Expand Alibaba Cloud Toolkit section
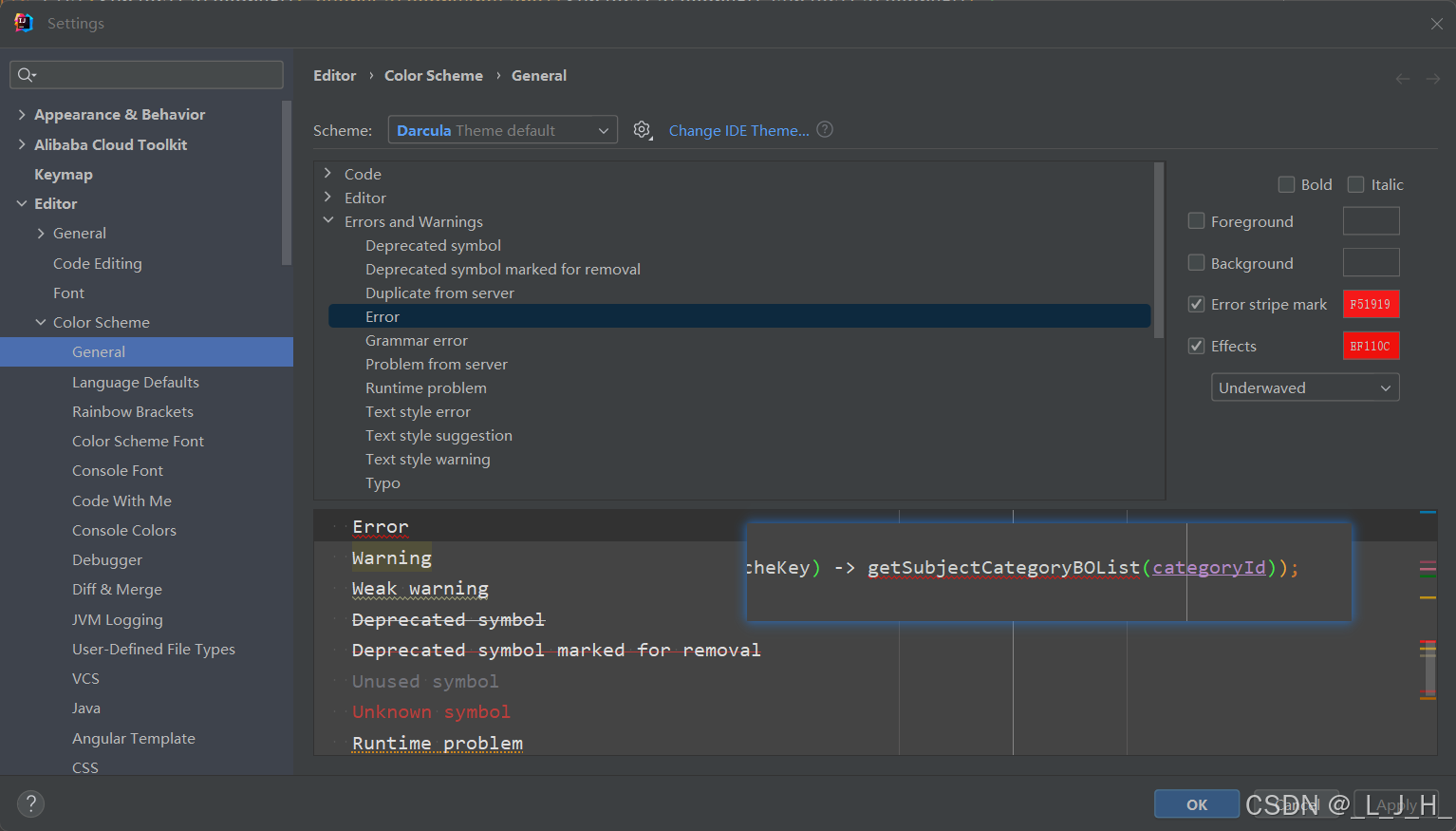Viewport: 1456px width, 831px height. tap(22, 144)
